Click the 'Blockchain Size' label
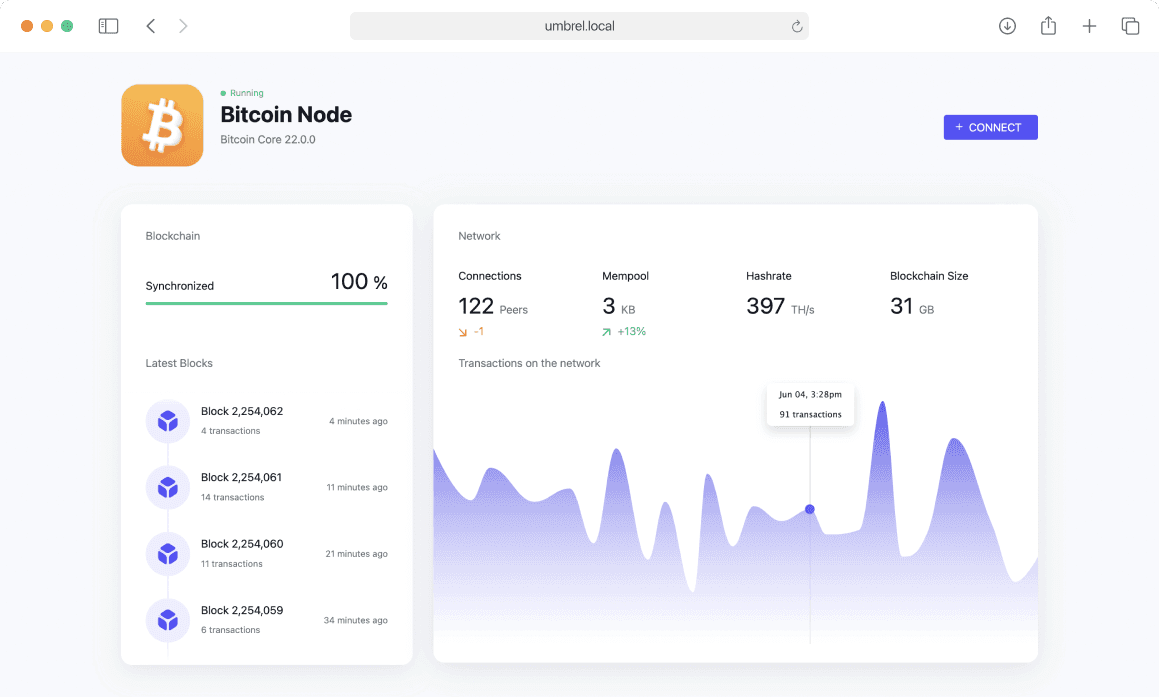The width and height of the screenshot is (1159, 697). 929,276
